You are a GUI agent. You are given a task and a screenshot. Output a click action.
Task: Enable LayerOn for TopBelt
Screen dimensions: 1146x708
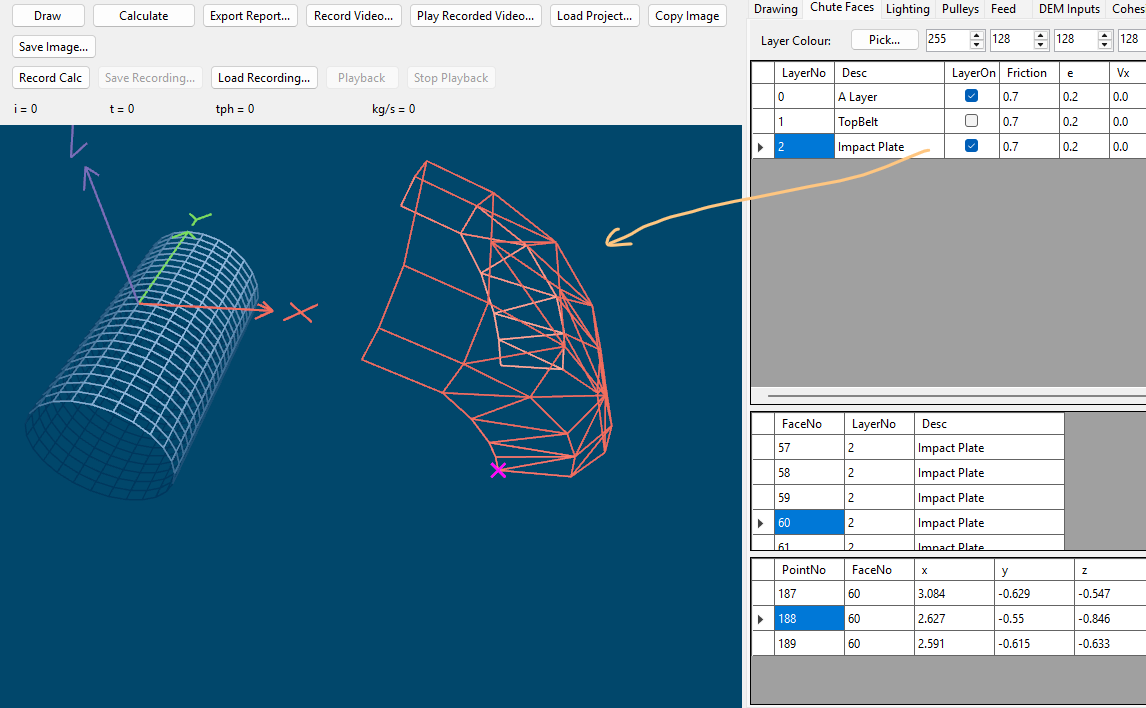pyautogui.click(x=971, y=121)
